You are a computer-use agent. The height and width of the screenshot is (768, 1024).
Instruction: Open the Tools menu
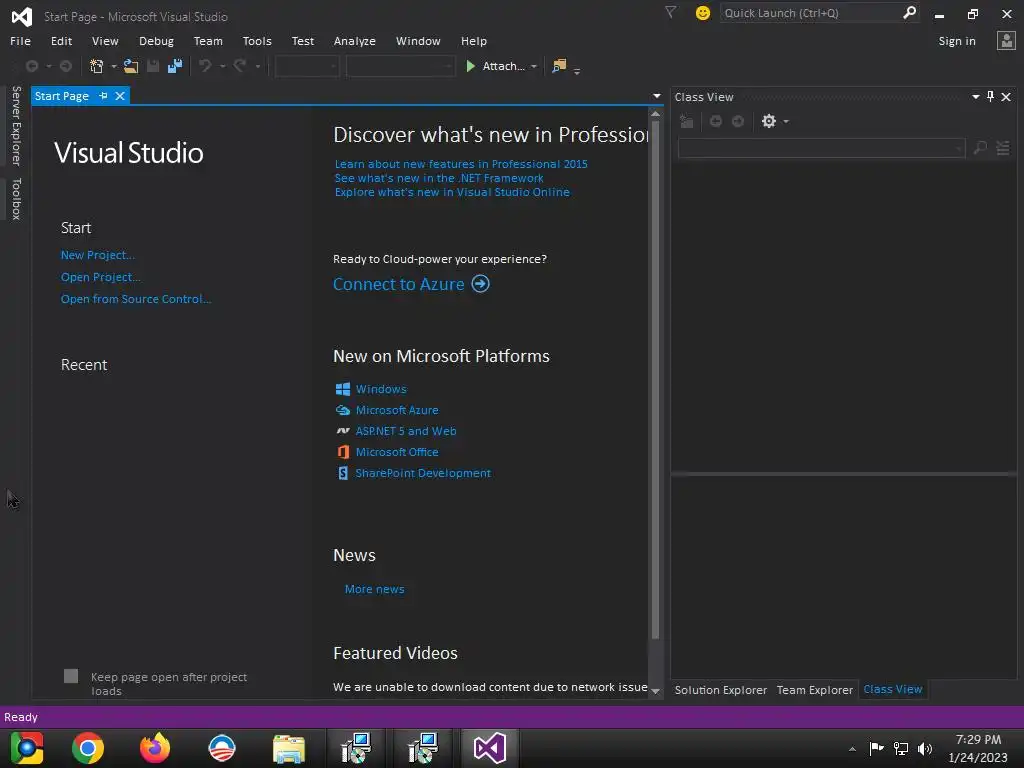coord(257,40)
